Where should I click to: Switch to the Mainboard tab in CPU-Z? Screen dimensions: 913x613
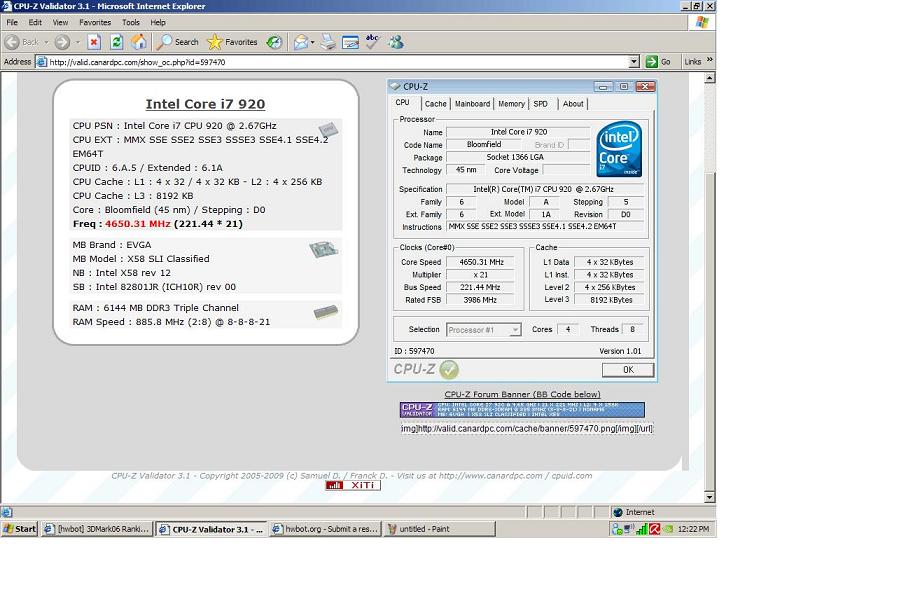pyautogui.click(x=472, y=104)
